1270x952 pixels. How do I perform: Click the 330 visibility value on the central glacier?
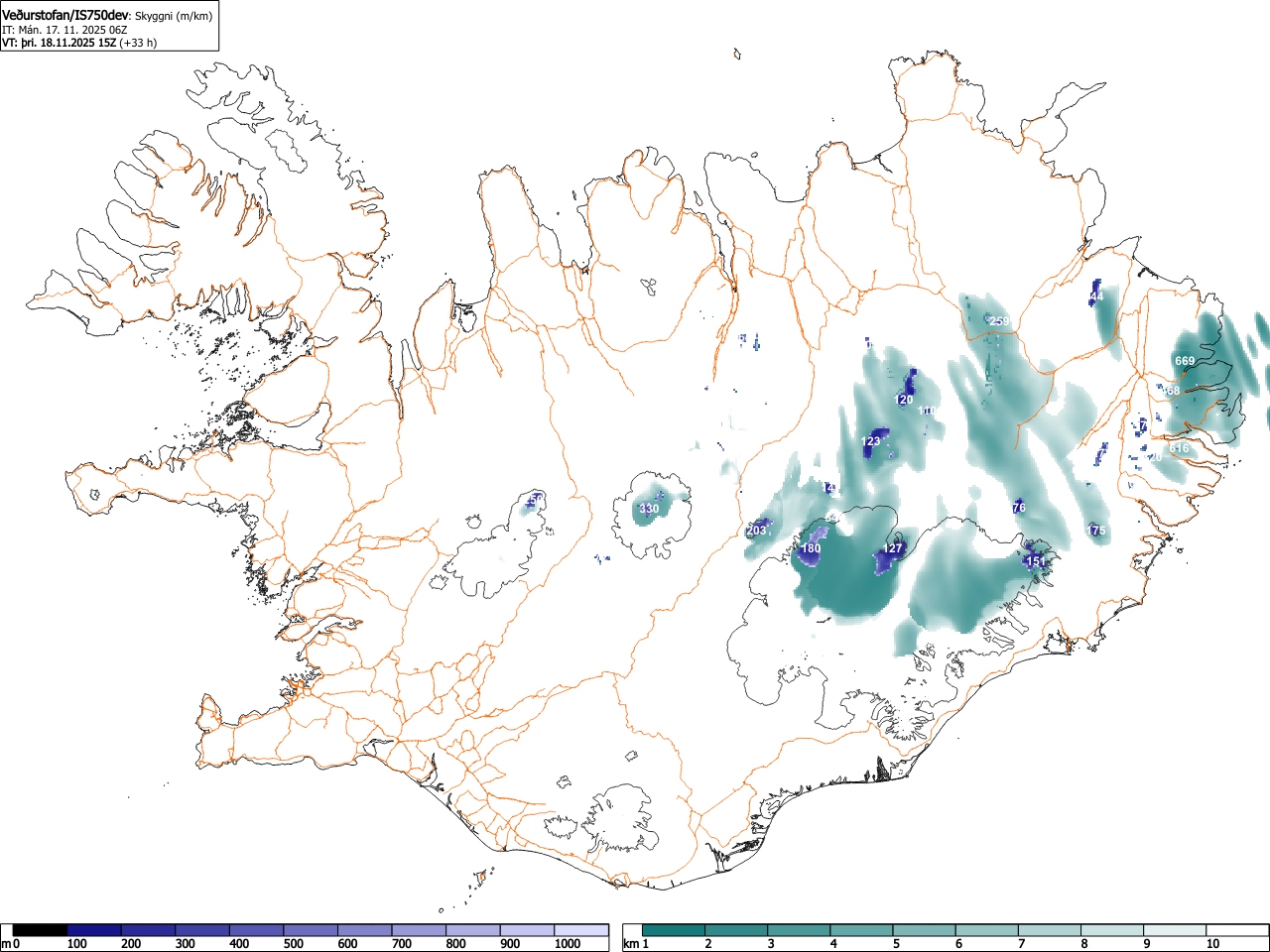point(648,509)
